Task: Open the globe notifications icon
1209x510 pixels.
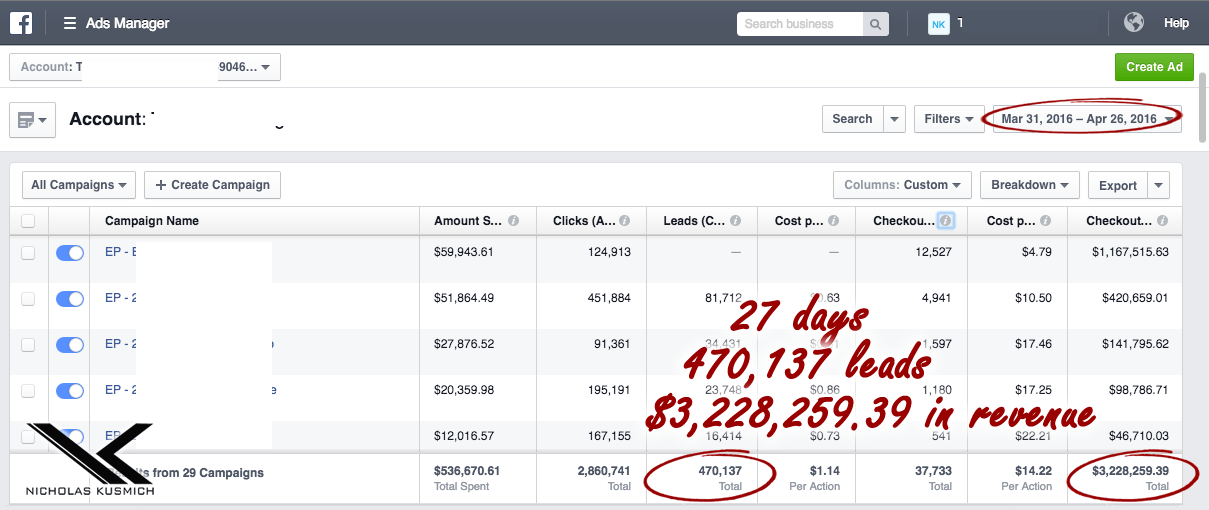Action: pos(1133,23)
